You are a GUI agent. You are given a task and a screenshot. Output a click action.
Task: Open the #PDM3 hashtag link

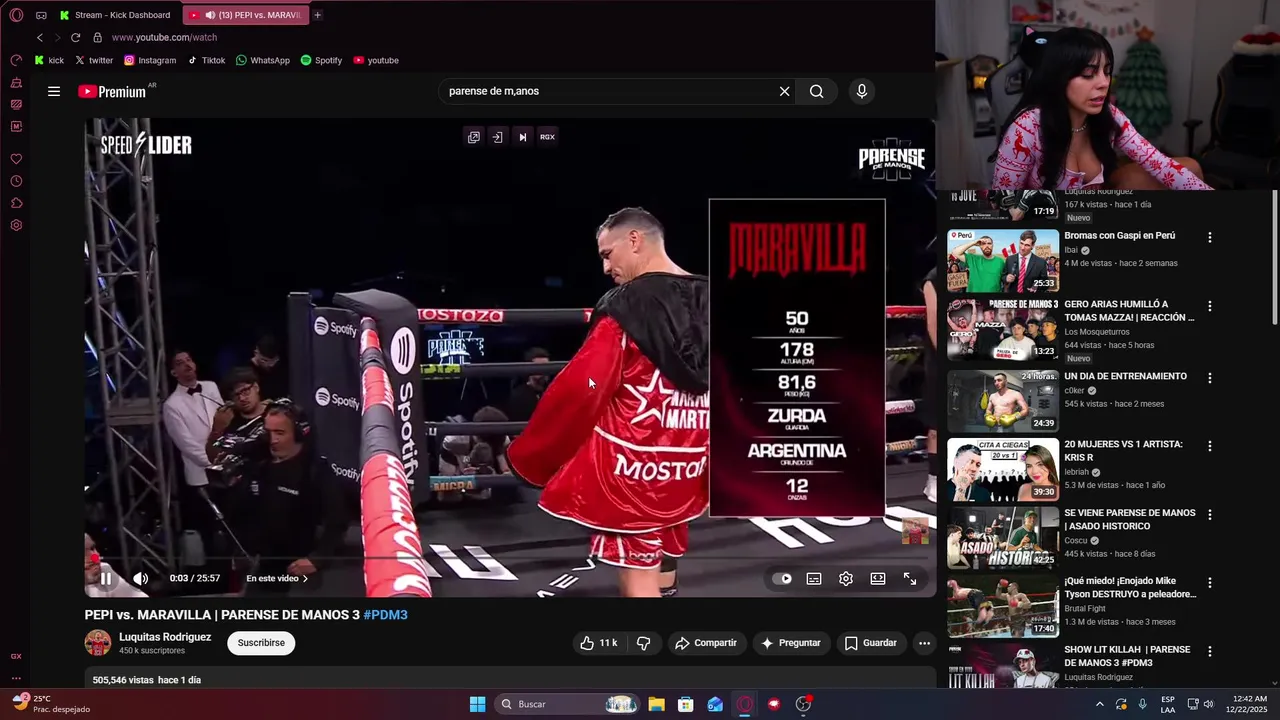click(385, 615)
